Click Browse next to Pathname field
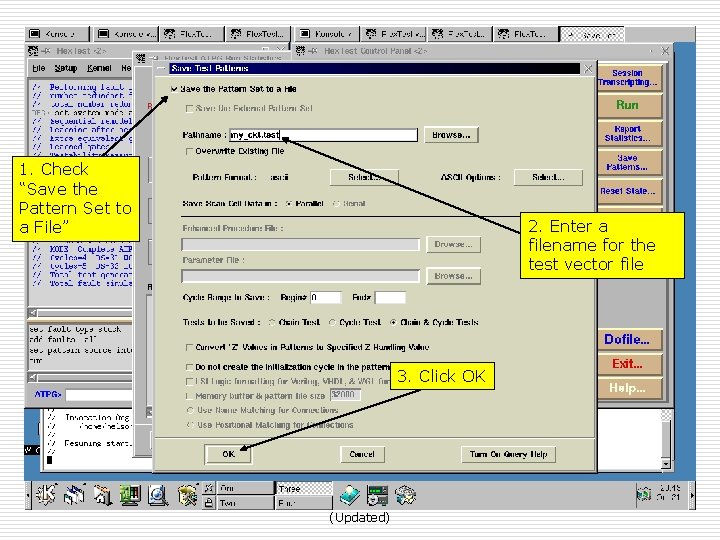 click(x=451, y=135)
